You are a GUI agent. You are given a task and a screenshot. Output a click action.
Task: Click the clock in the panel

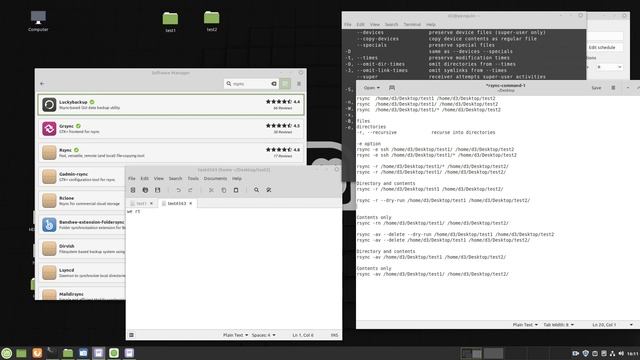pyautogui.click(x=633, y=353)
